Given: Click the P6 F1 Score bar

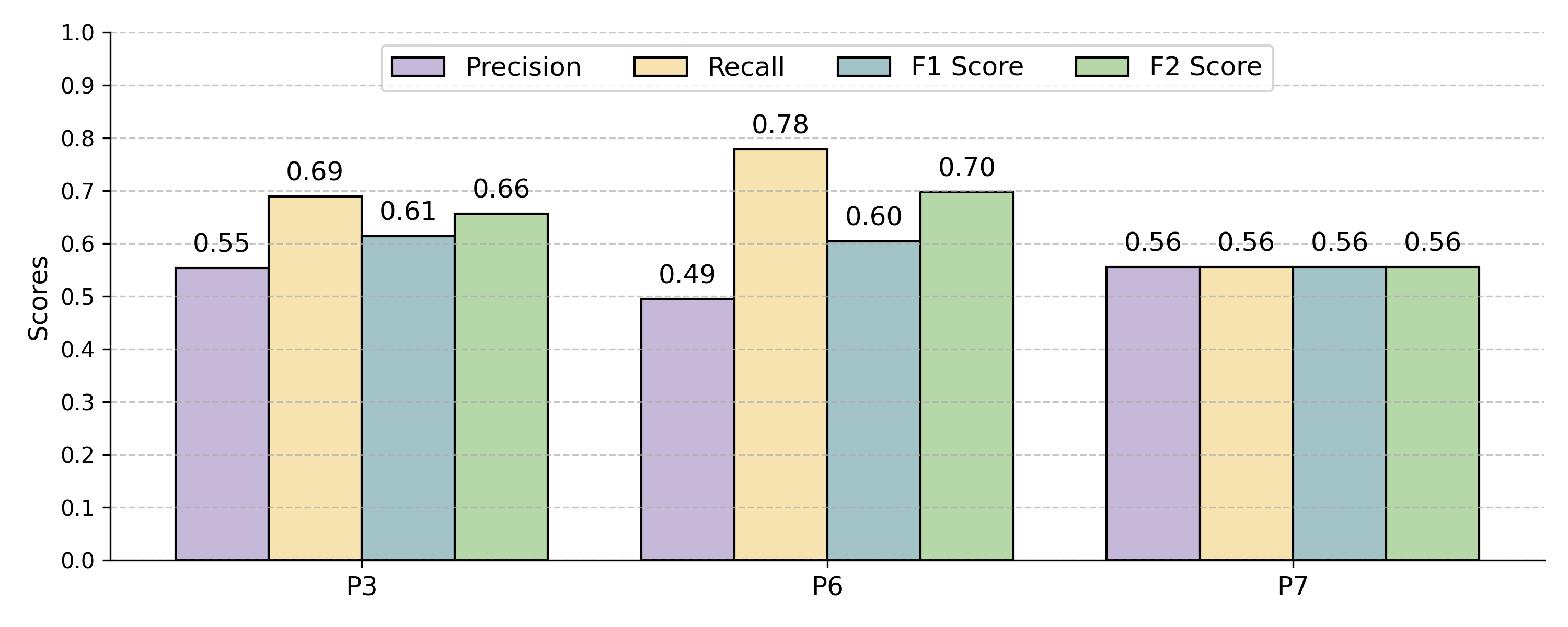Looking at the screenshot, I should coord(873,401).
